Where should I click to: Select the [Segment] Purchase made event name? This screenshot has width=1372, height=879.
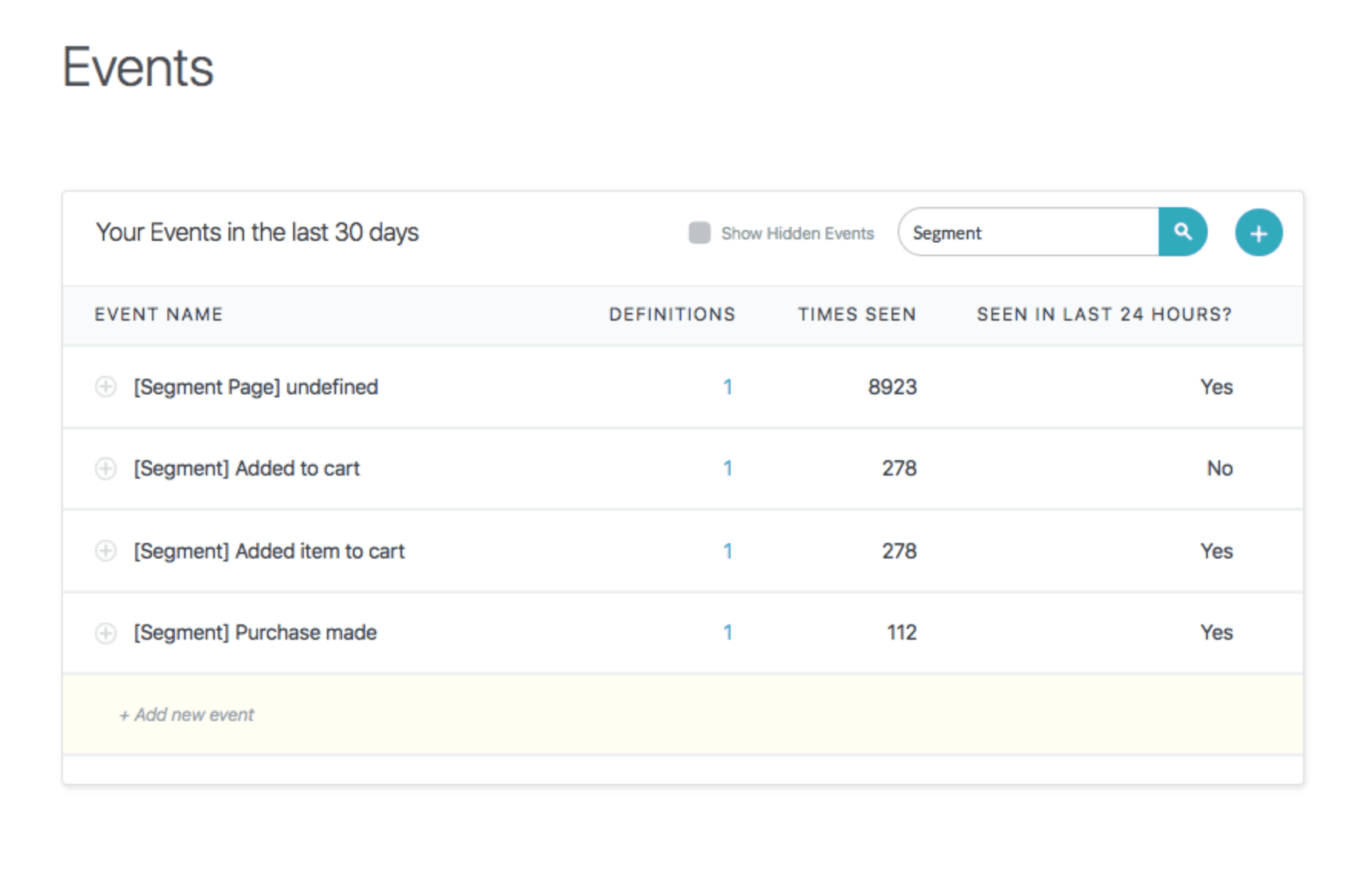tap(255, 633)
